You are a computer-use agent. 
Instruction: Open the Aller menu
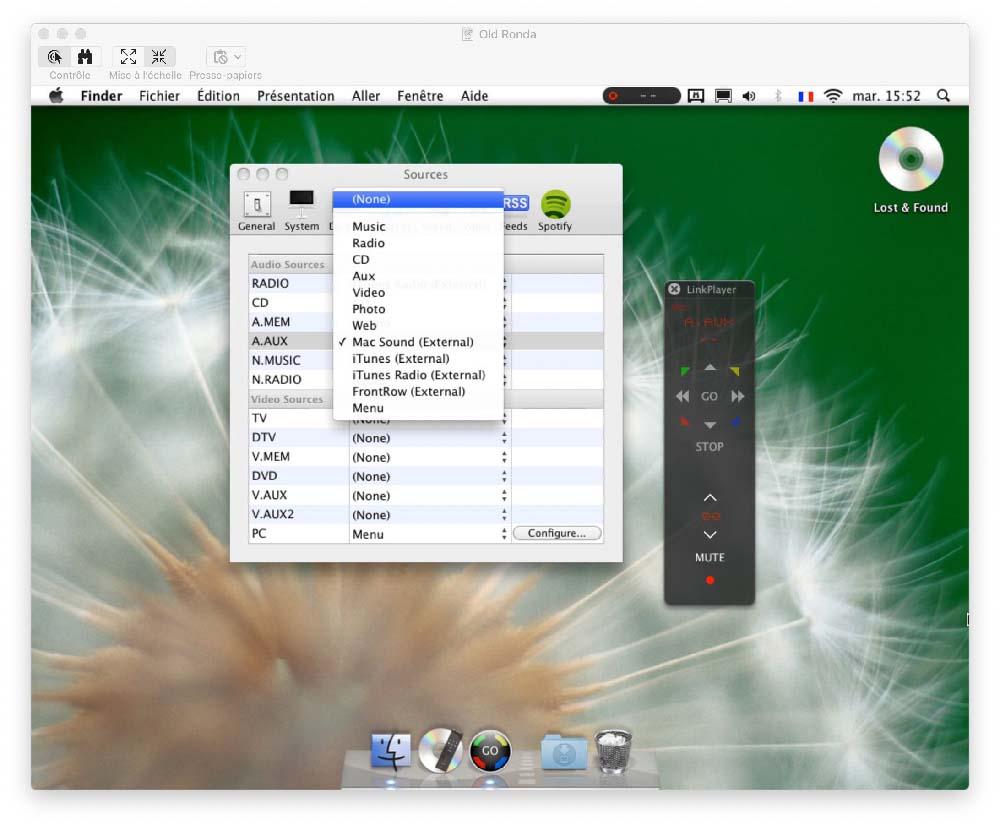[x=365, y=96]
